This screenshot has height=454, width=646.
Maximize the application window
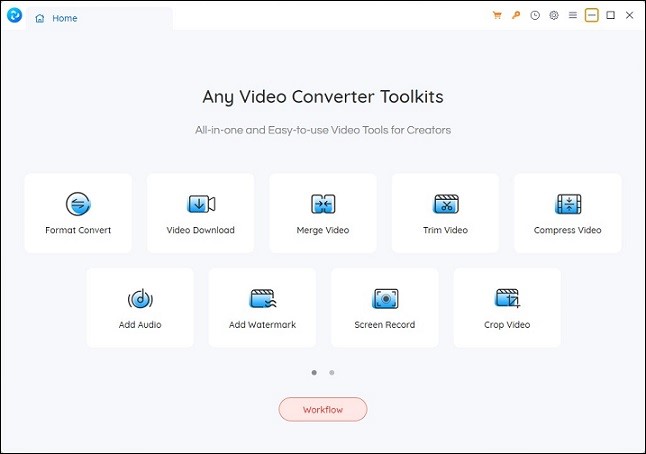(611, 15)
